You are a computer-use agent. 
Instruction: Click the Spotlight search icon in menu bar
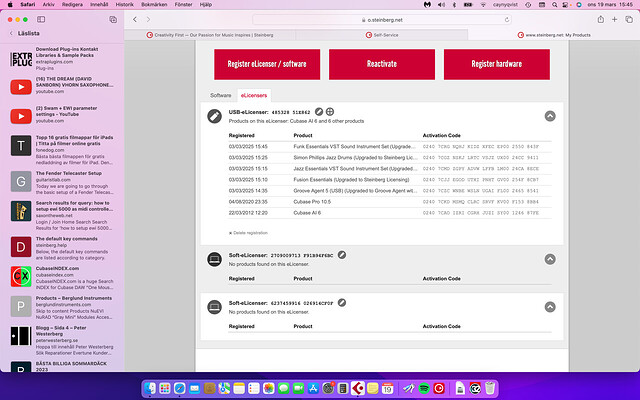click(x=554, y=4)
